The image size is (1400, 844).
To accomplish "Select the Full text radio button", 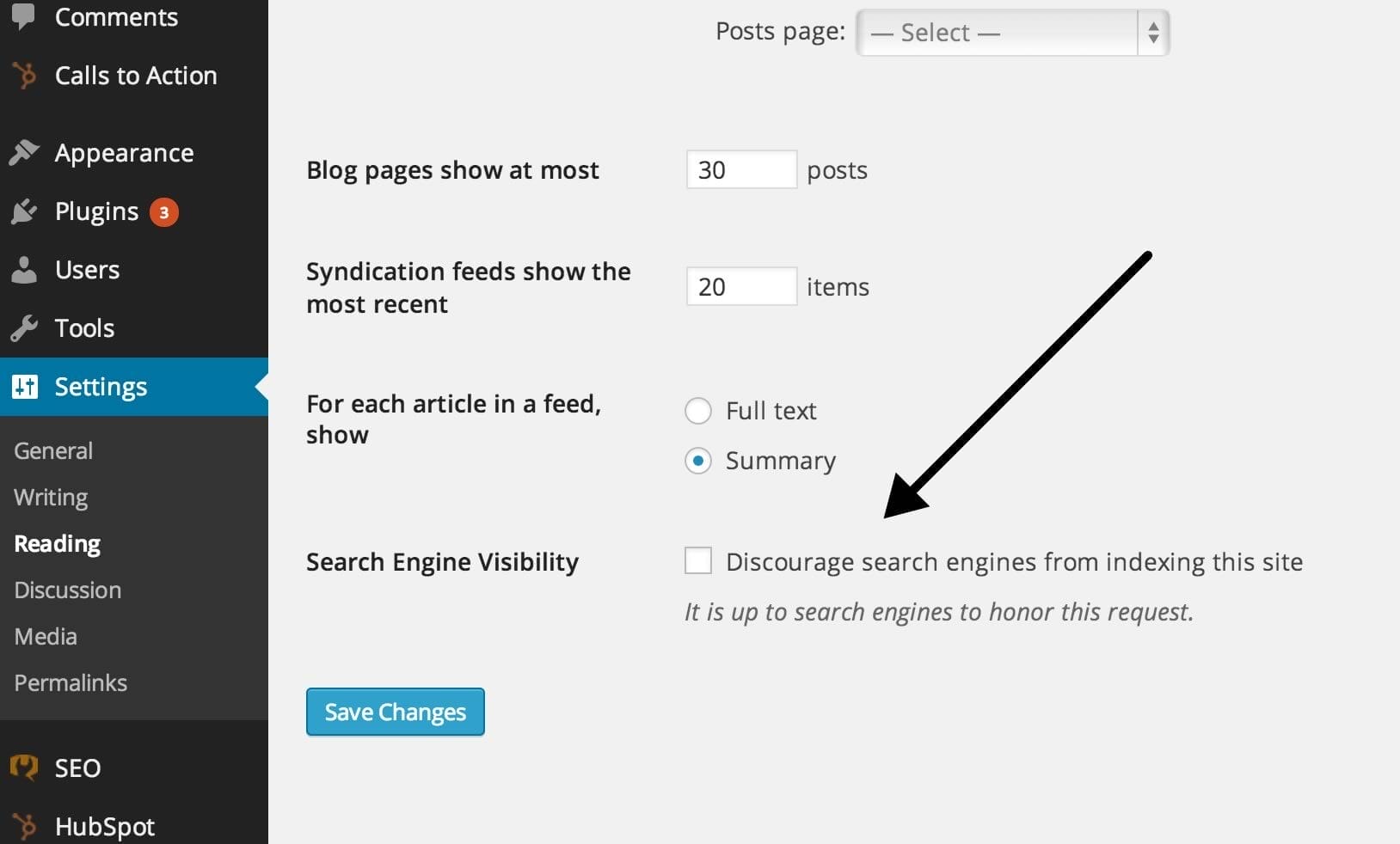I will tap(698, 411).
